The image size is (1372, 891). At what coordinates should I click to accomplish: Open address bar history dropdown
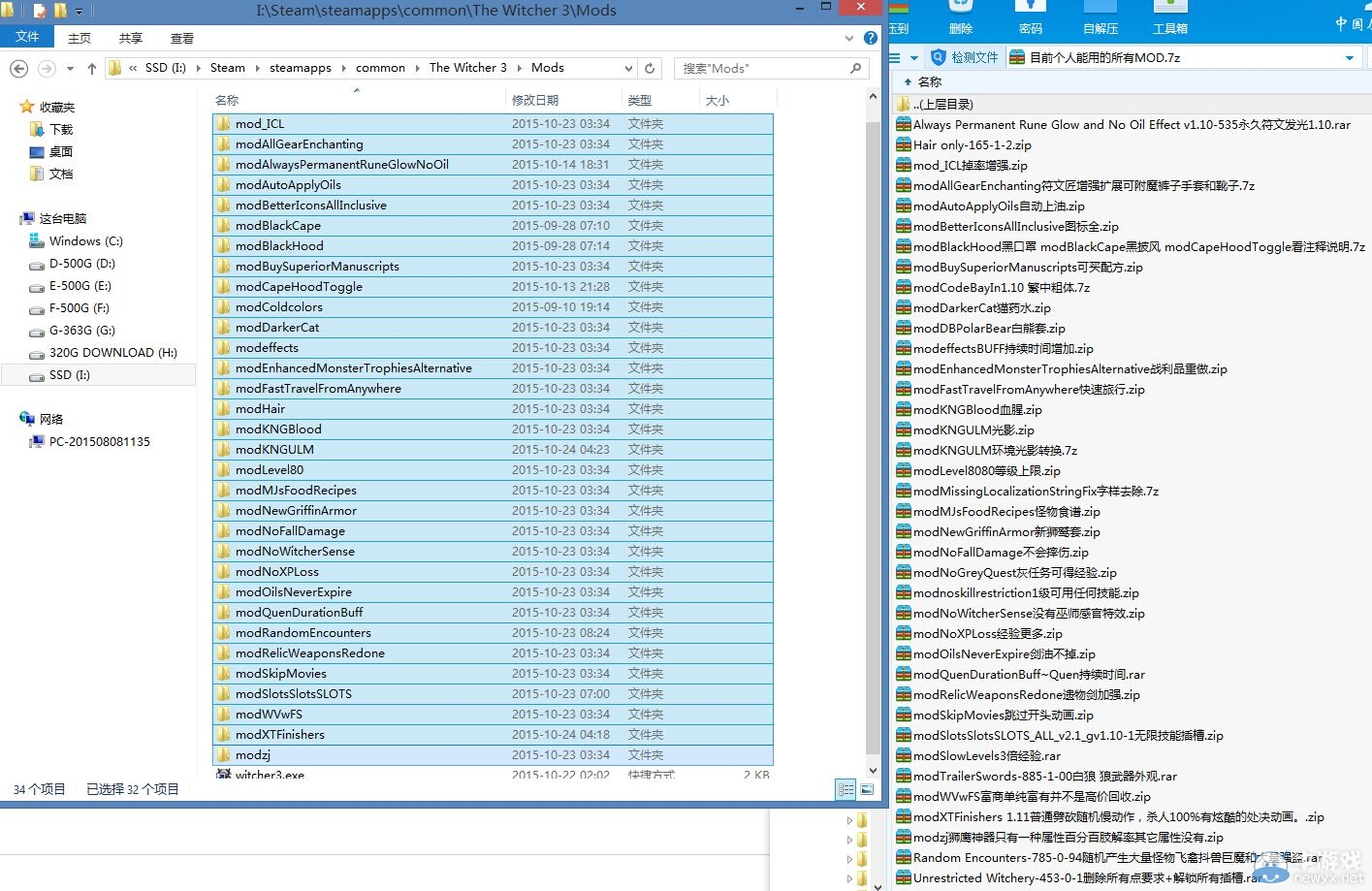point(628,68)
